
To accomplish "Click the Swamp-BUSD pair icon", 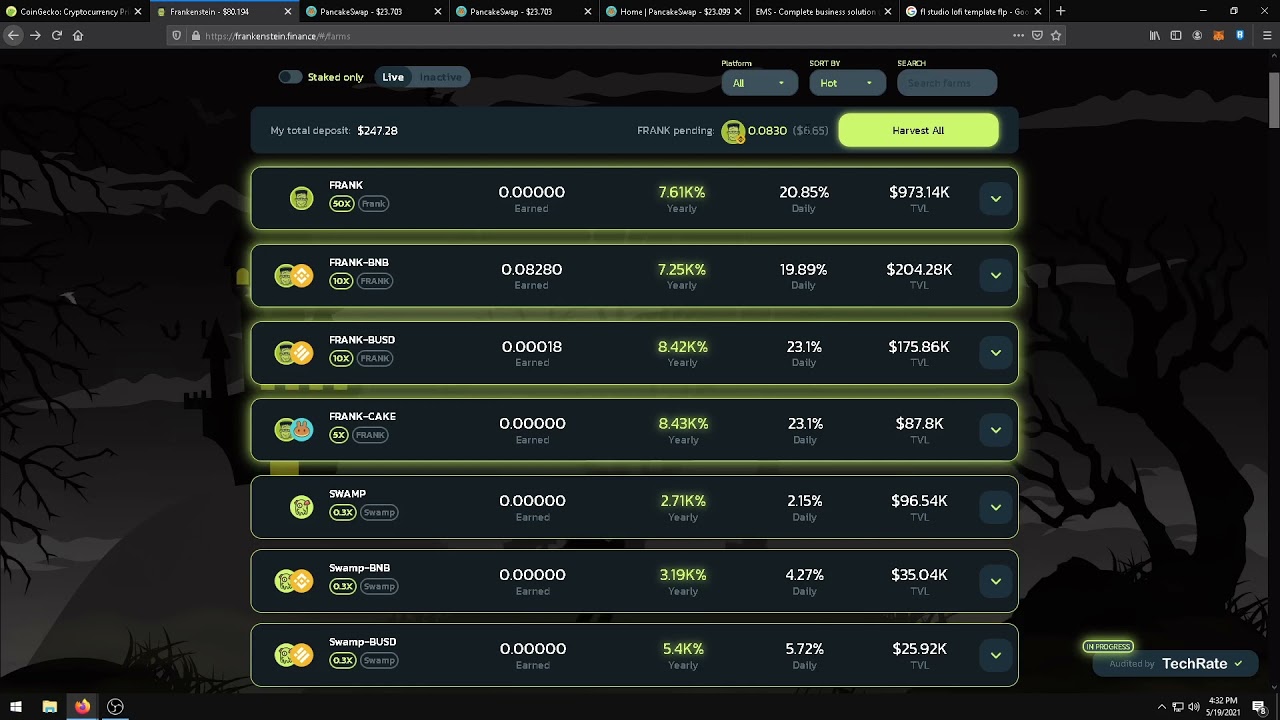I will point(294,655).
